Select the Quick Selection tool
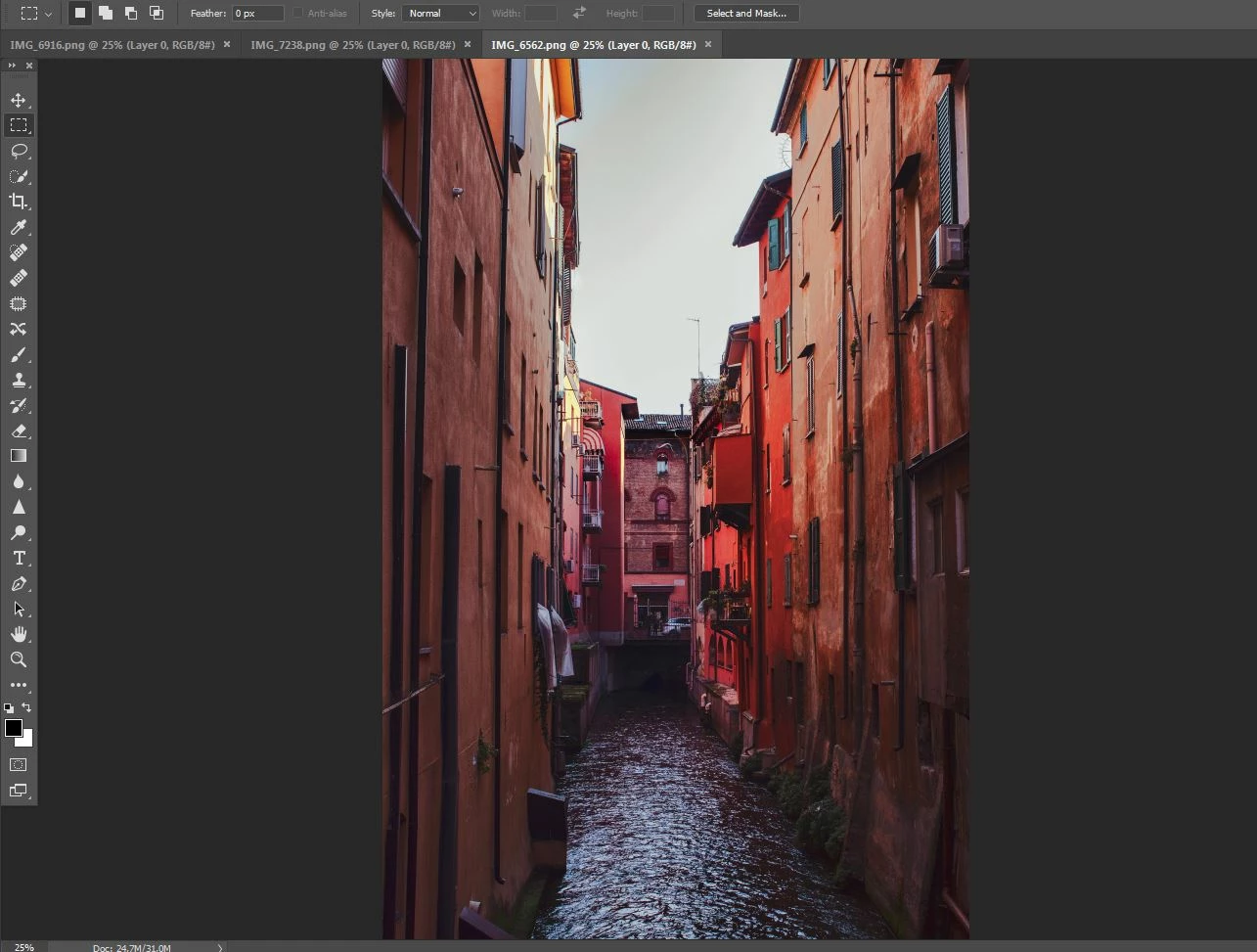This screenshot has width=1257, height=952. tap(19, 176)
